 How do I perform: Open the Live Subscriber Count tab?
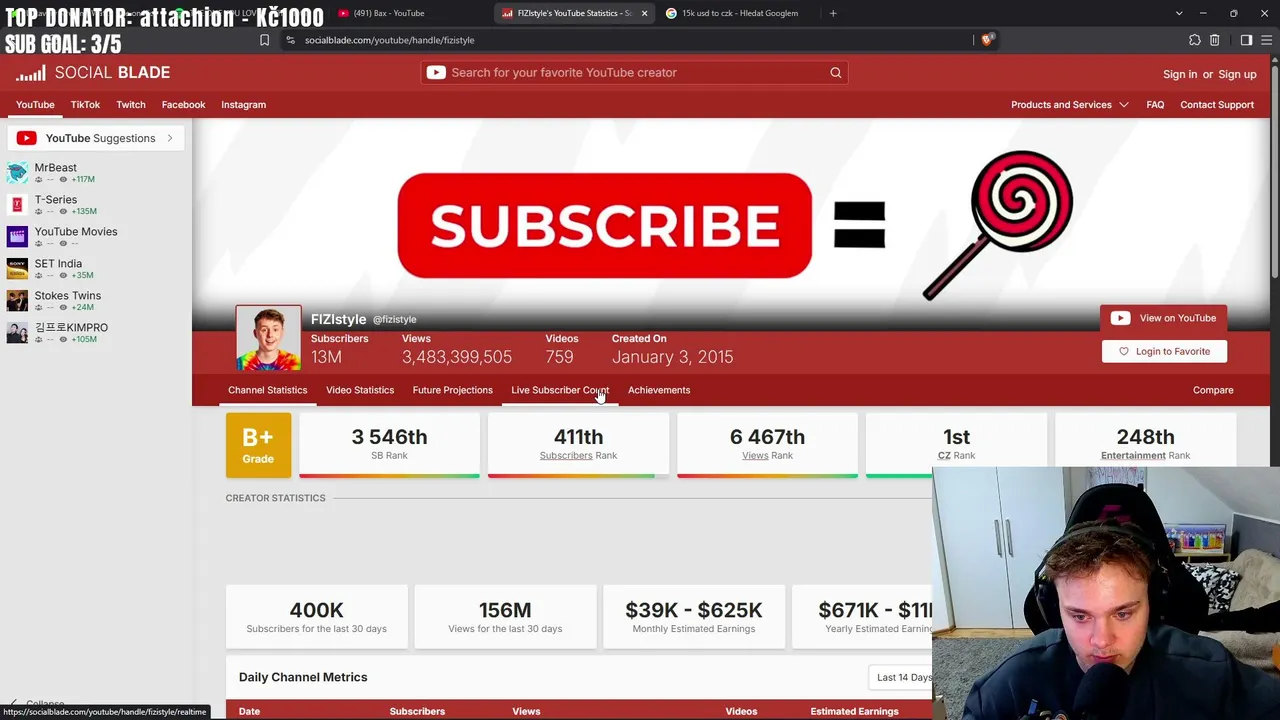560,390
